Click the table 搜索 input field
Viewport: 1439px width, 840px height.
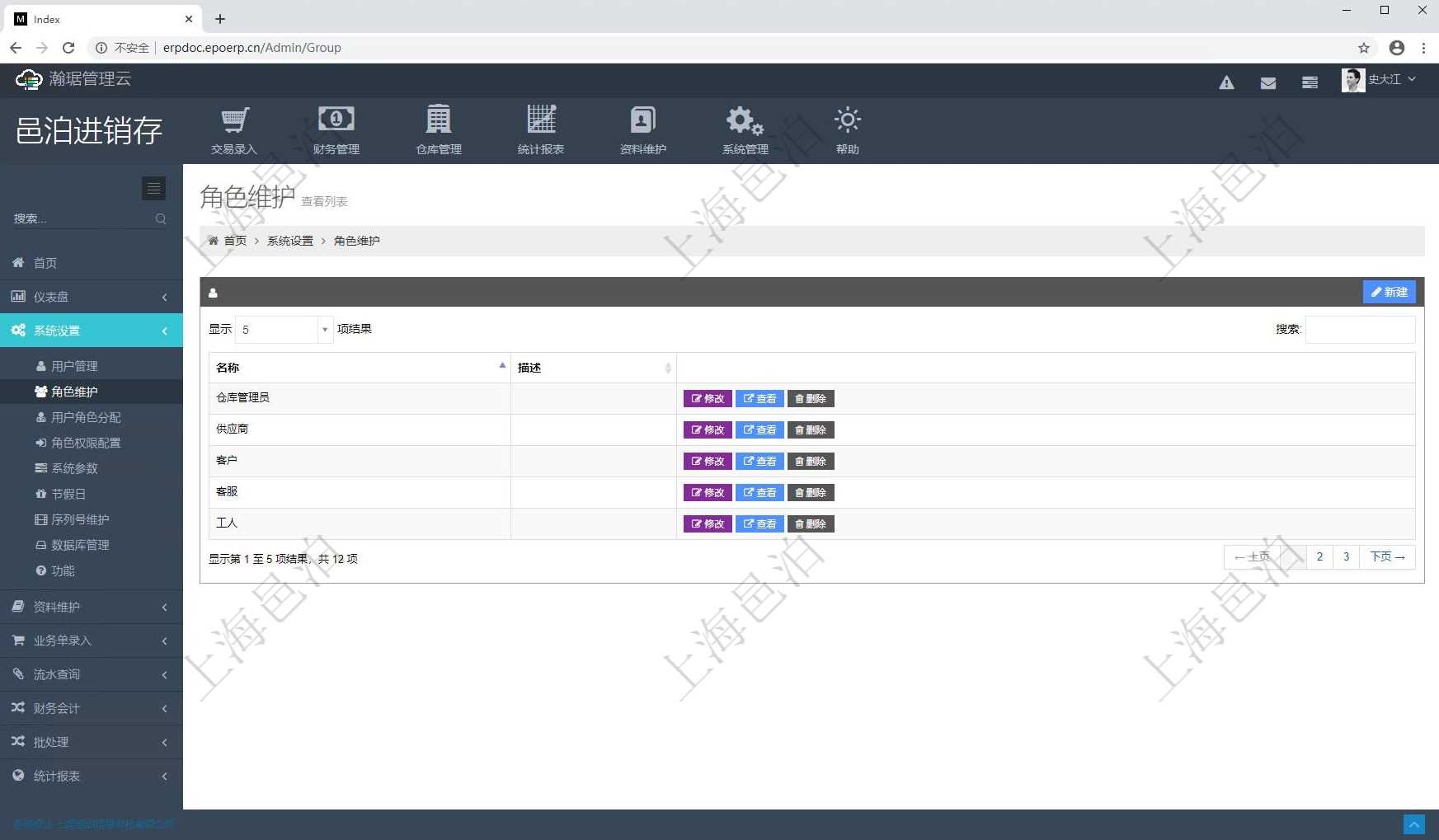1360,330
